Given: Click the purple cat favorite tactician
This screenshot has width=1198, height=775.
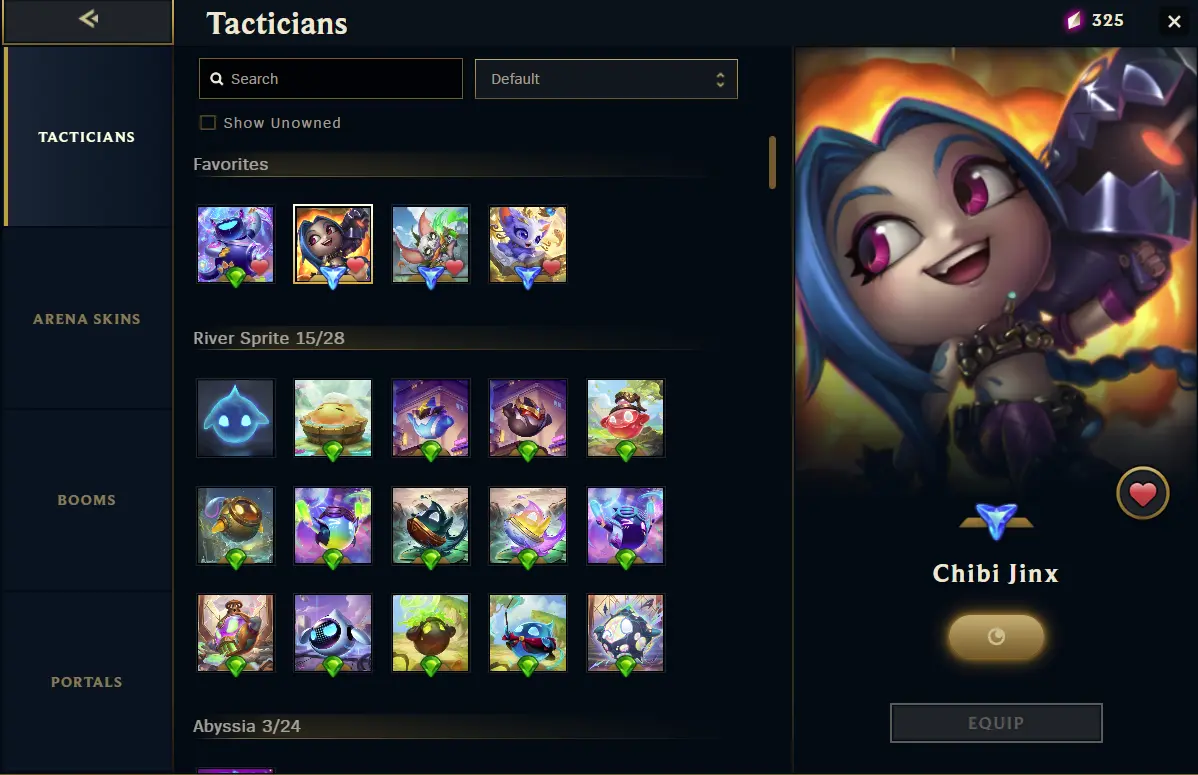Looking at the screenshot, I should (528, 245).
